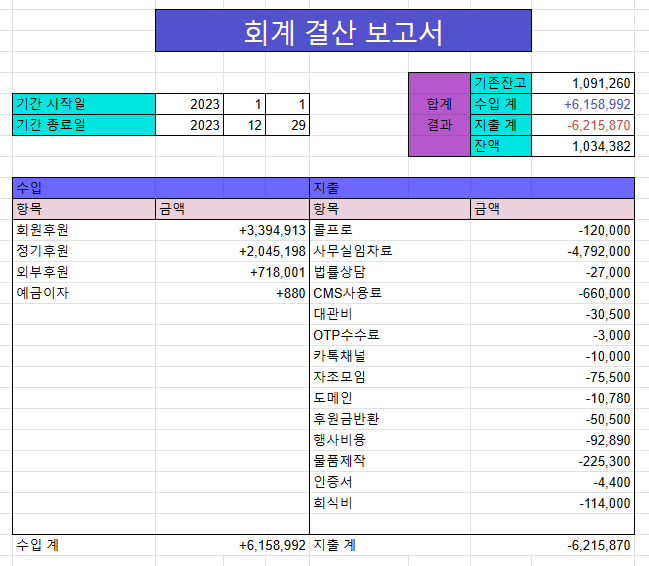Select the amount -30,500
Image resolution: width=649 pixels, height=566 pixels.
click(552, 314)
